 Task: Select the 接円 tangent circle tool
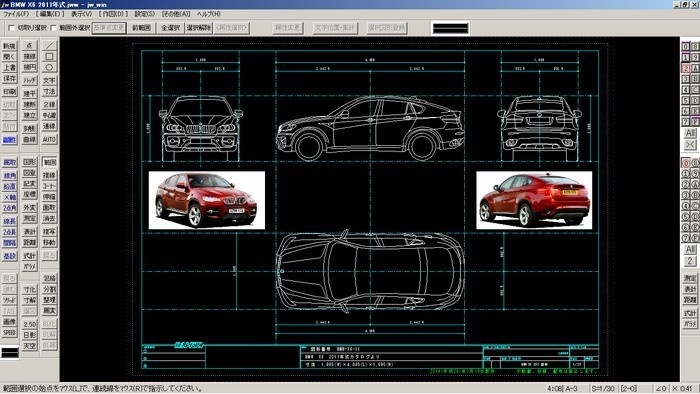(29, 67)
